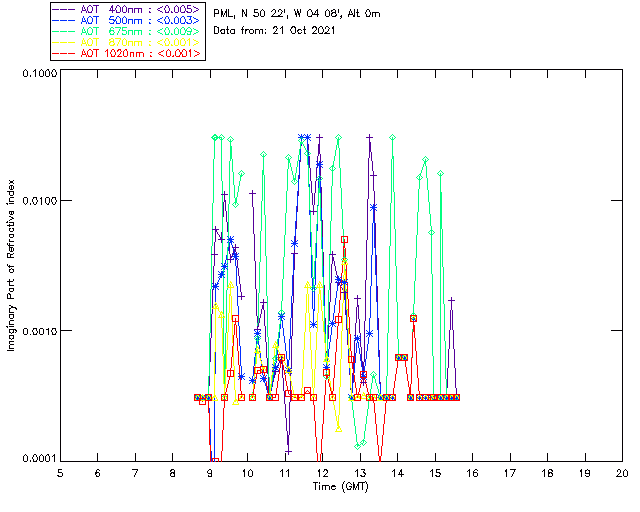Click the x-axis label 9

[x=210, y=473]
